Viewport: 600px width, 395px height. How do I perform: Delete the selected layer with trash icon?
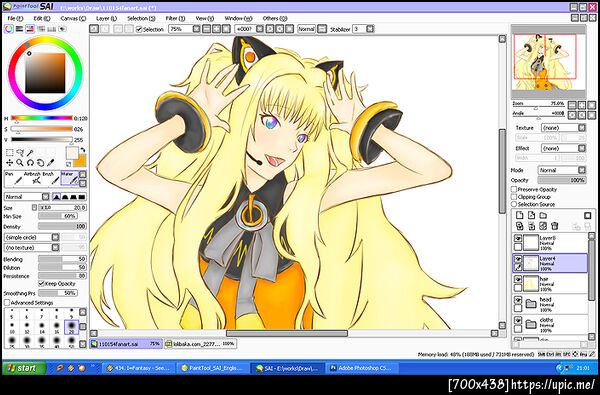click(x=555, y=226)
